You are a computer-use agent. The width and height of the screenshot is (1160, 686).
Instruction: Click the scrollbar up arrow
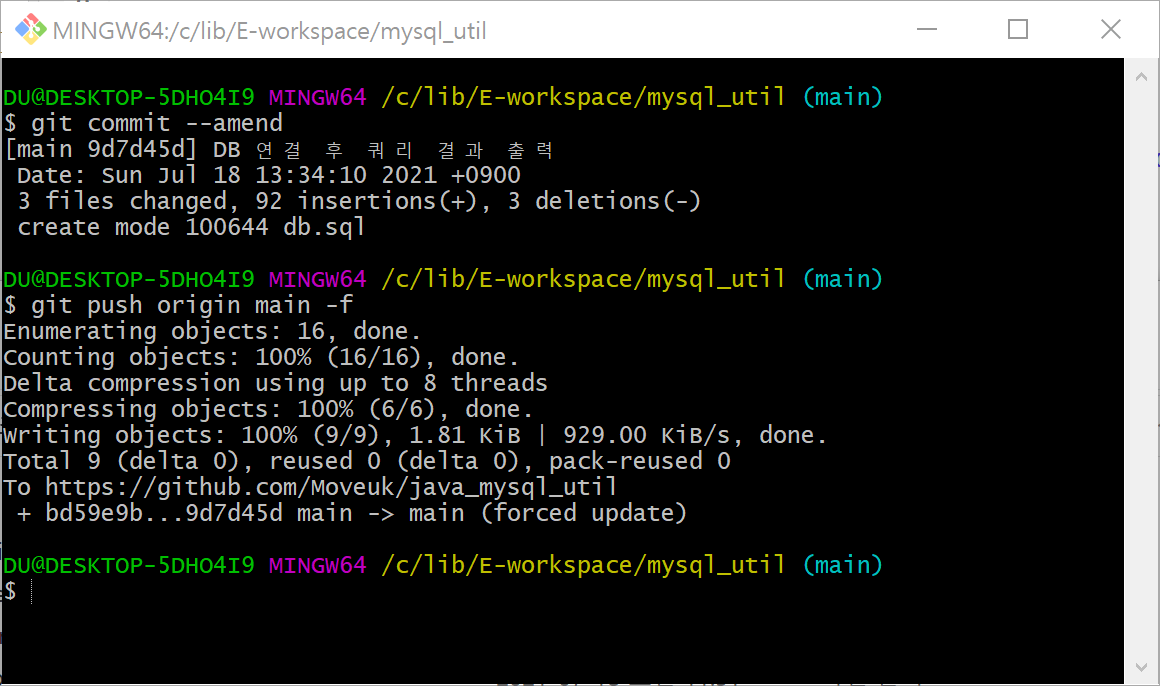[1141, 75]
